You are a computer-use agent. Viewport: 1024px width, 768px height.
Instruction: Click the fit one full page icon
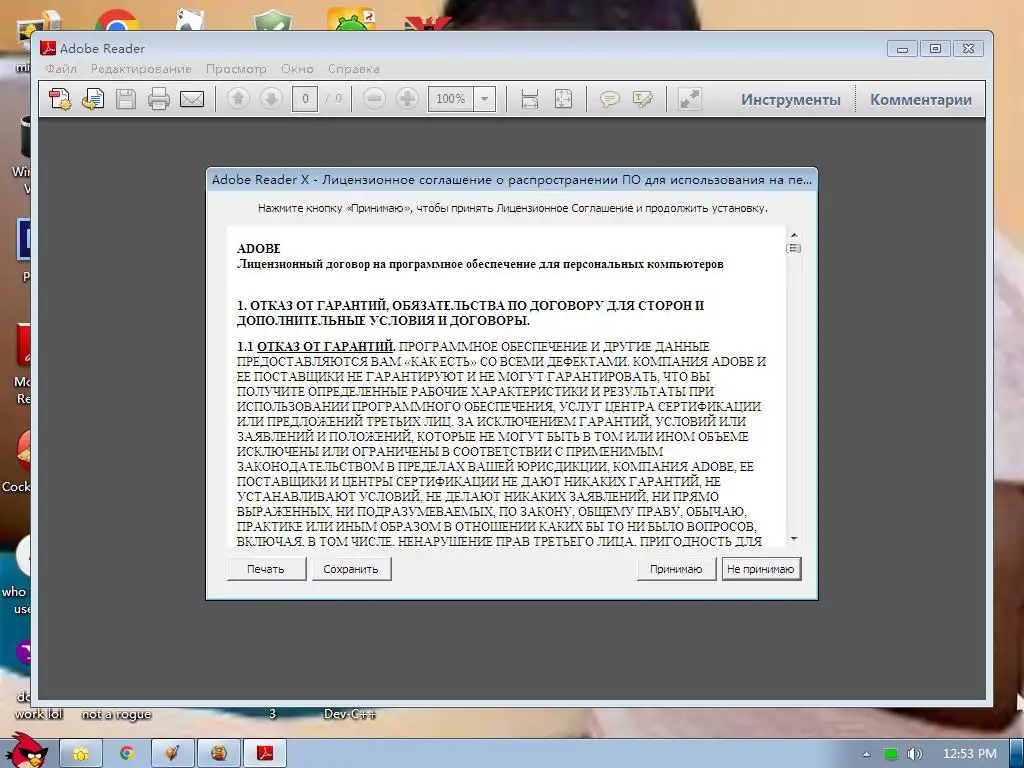(563, 99)
